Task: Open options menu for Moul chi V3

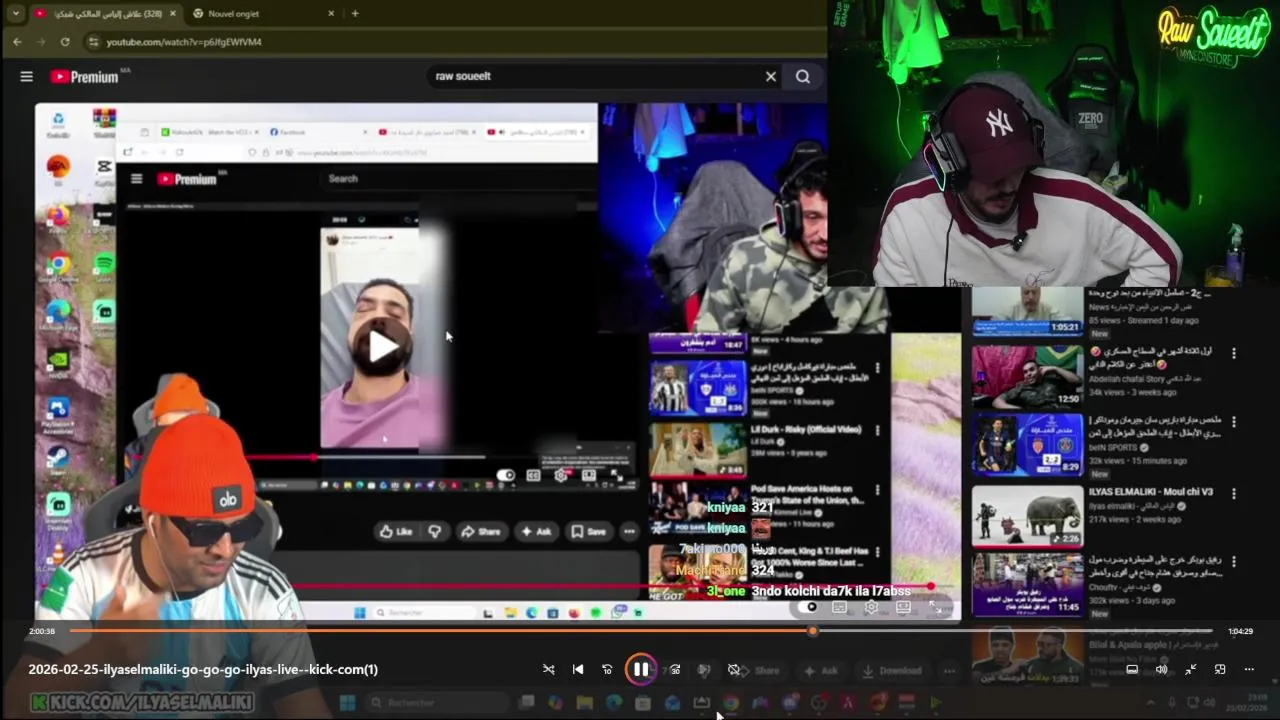Action: click(1234, 493)
